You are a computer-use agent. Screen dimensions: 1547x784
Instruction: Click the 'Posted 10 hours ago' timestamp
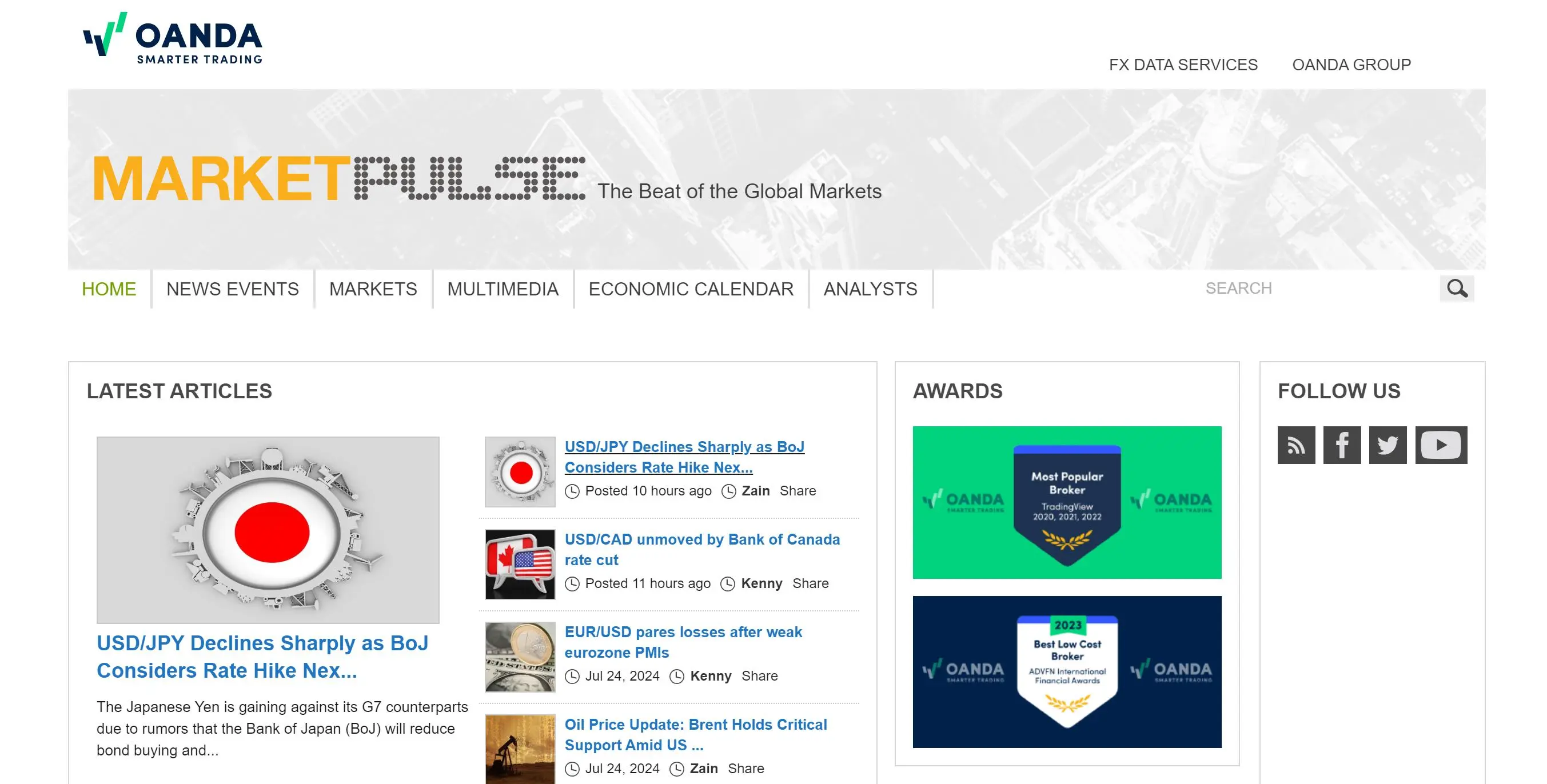648,491
